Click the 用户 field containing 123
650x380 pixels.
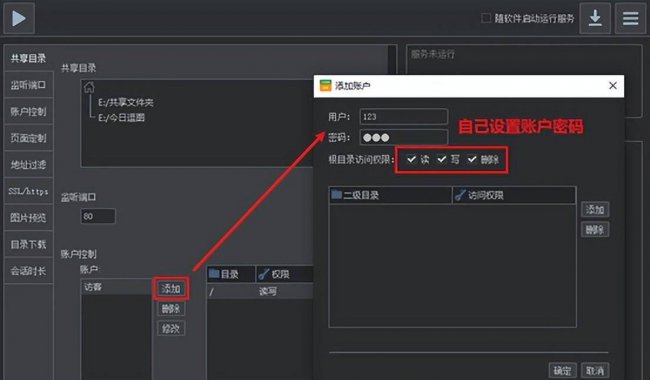click(x=403, y=116)
